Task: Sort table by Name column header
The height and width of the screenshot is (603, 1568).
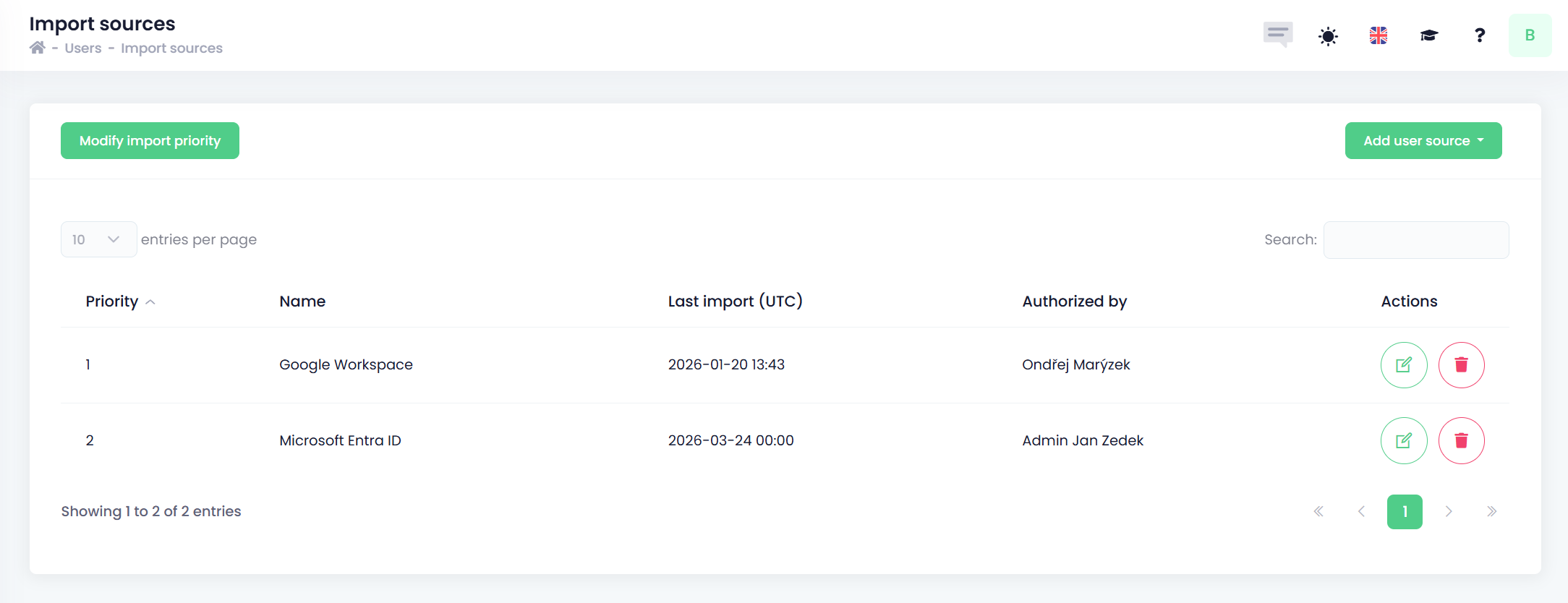Action: point(302,301)
